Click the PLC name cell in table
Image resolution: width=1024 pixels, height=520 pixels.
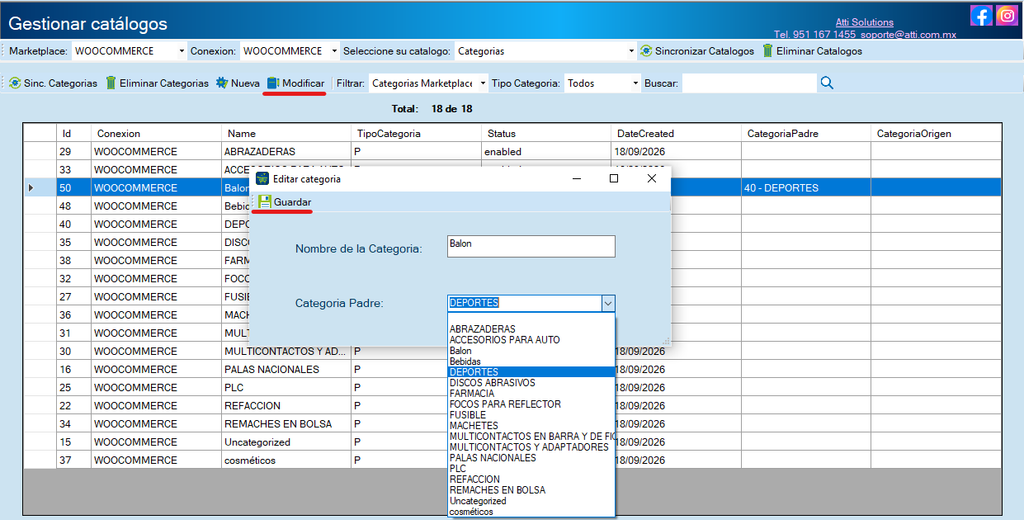(286, 387)
